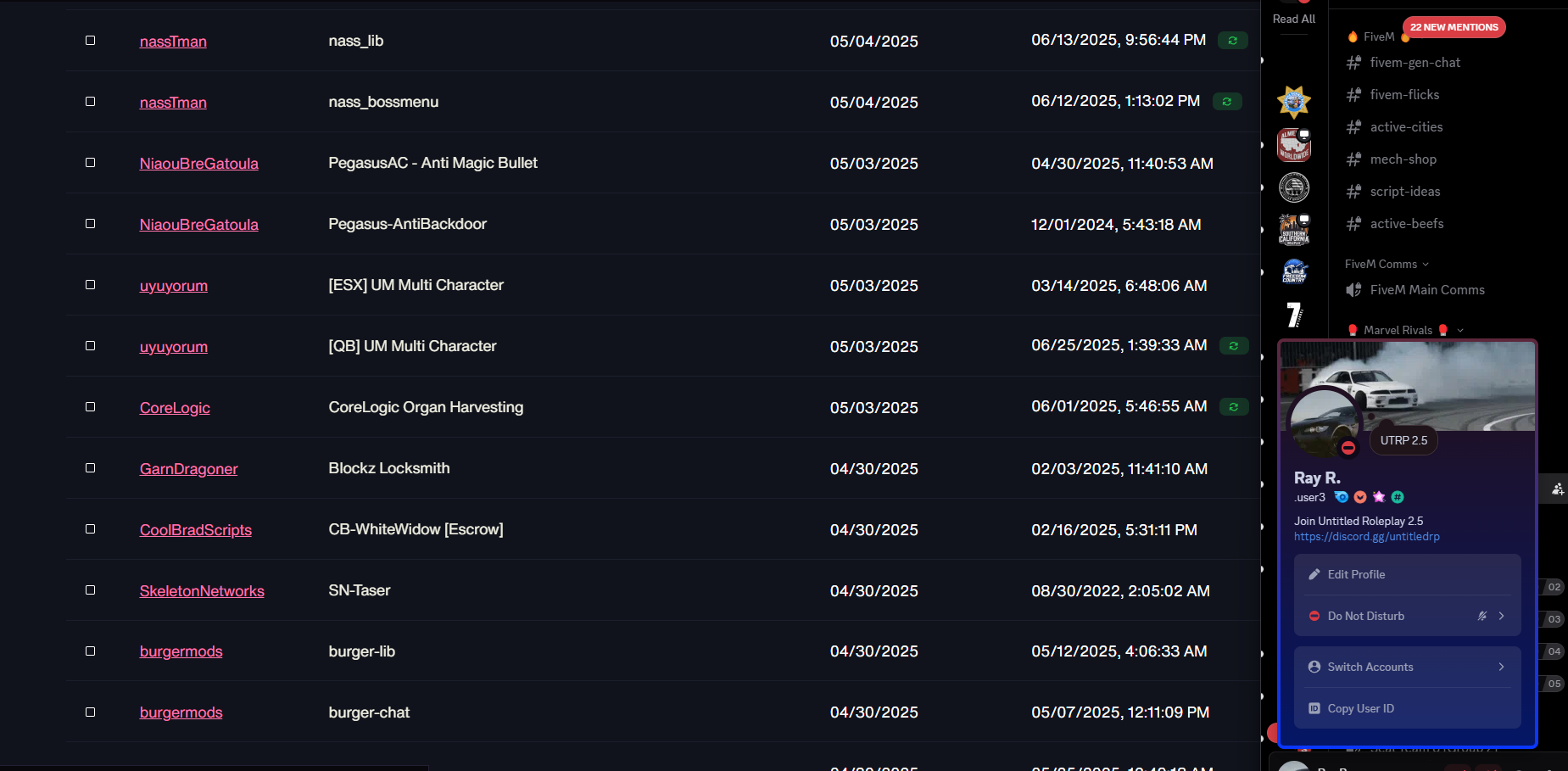Open the Worldwide server icon
1568x771 pixels.
[x=1294, y=145]
